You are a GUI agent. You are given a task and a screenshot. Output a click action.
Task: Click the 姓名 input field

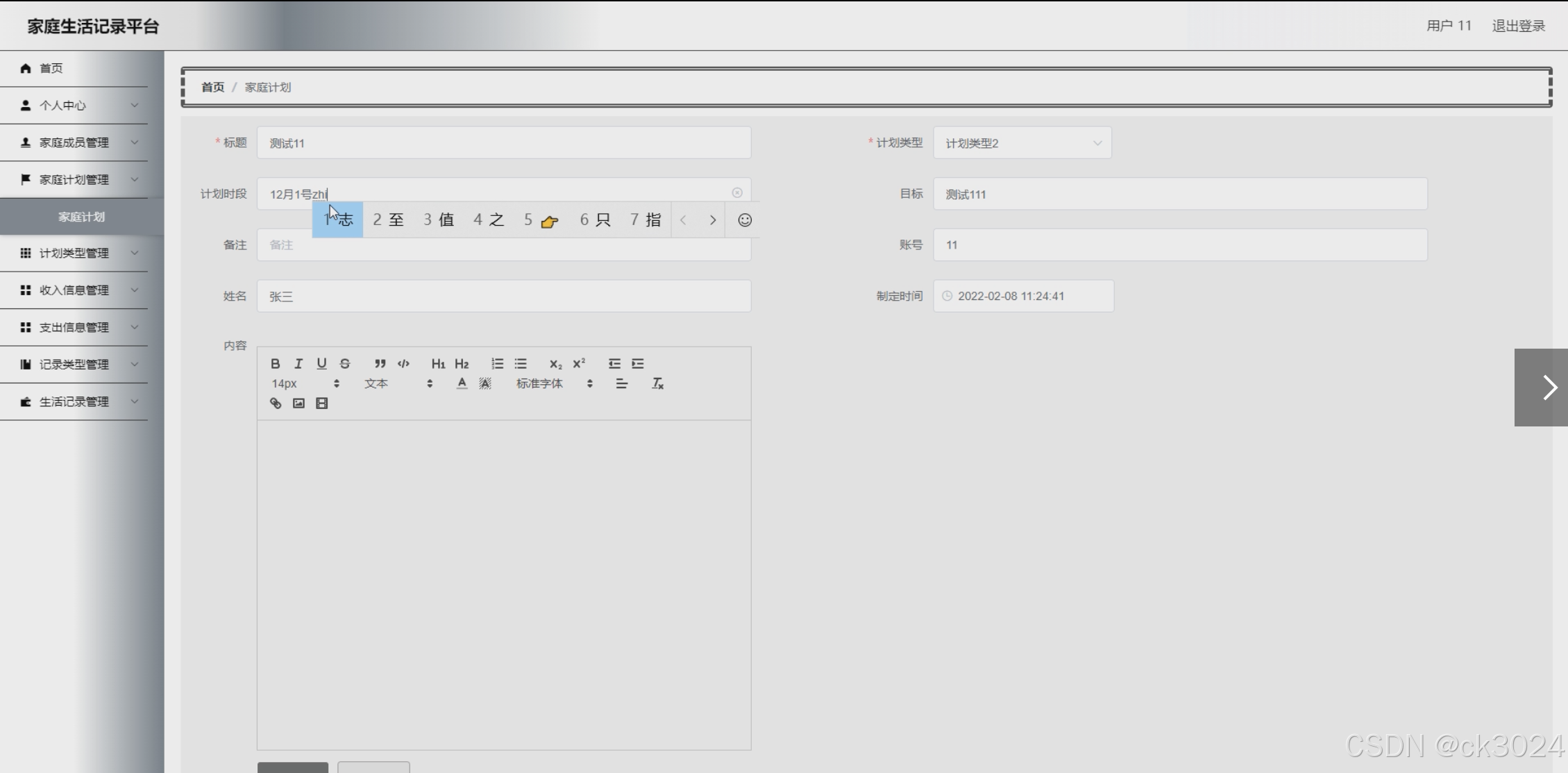click(504, 296)
